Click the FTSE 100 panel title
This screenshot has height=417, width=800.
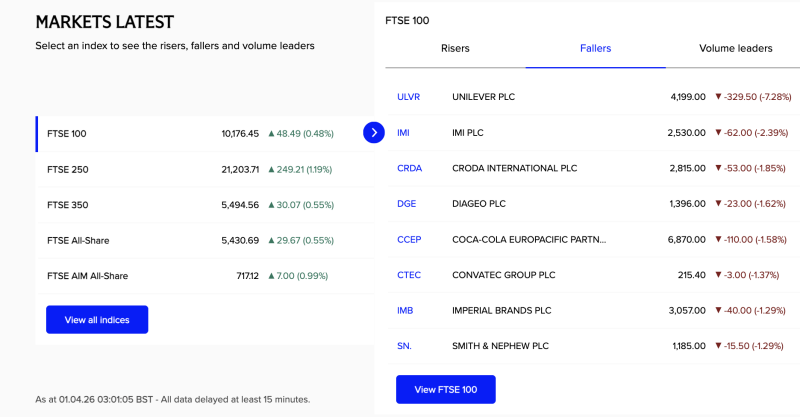tap(407, 21)
